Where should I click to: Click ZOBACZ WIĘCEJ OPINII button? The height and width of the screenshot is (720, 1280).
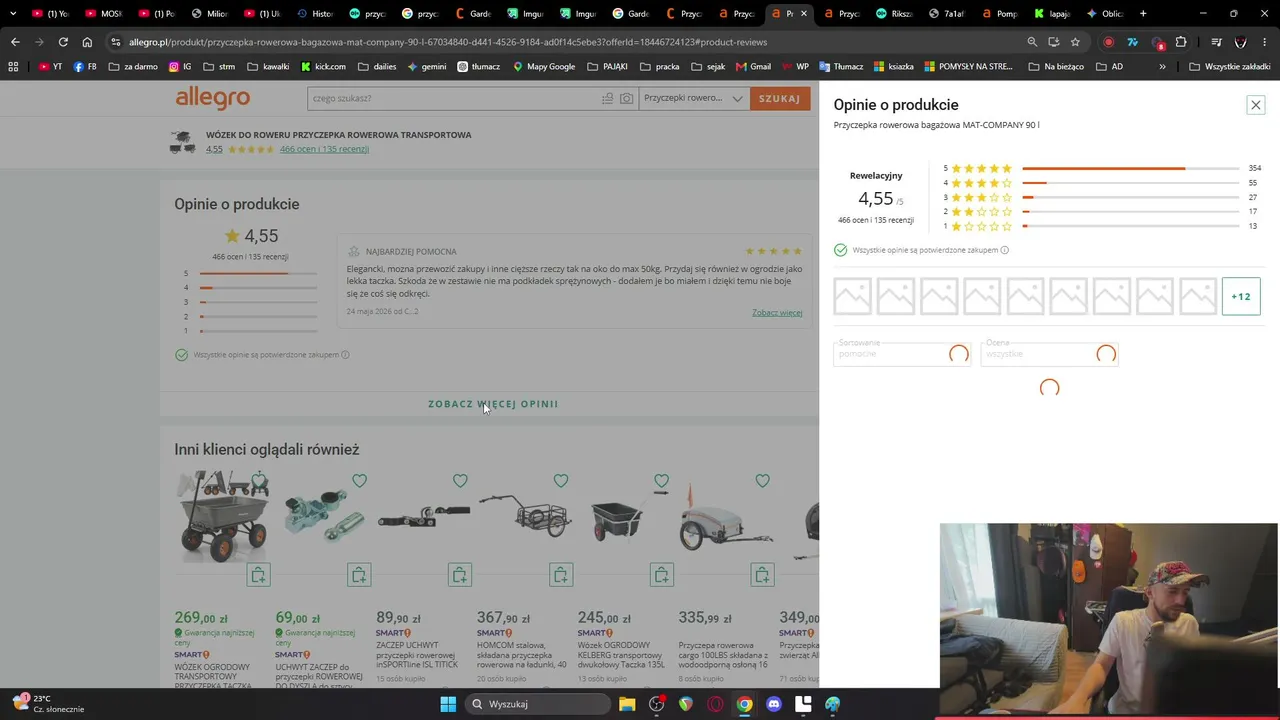click(493, 404)
